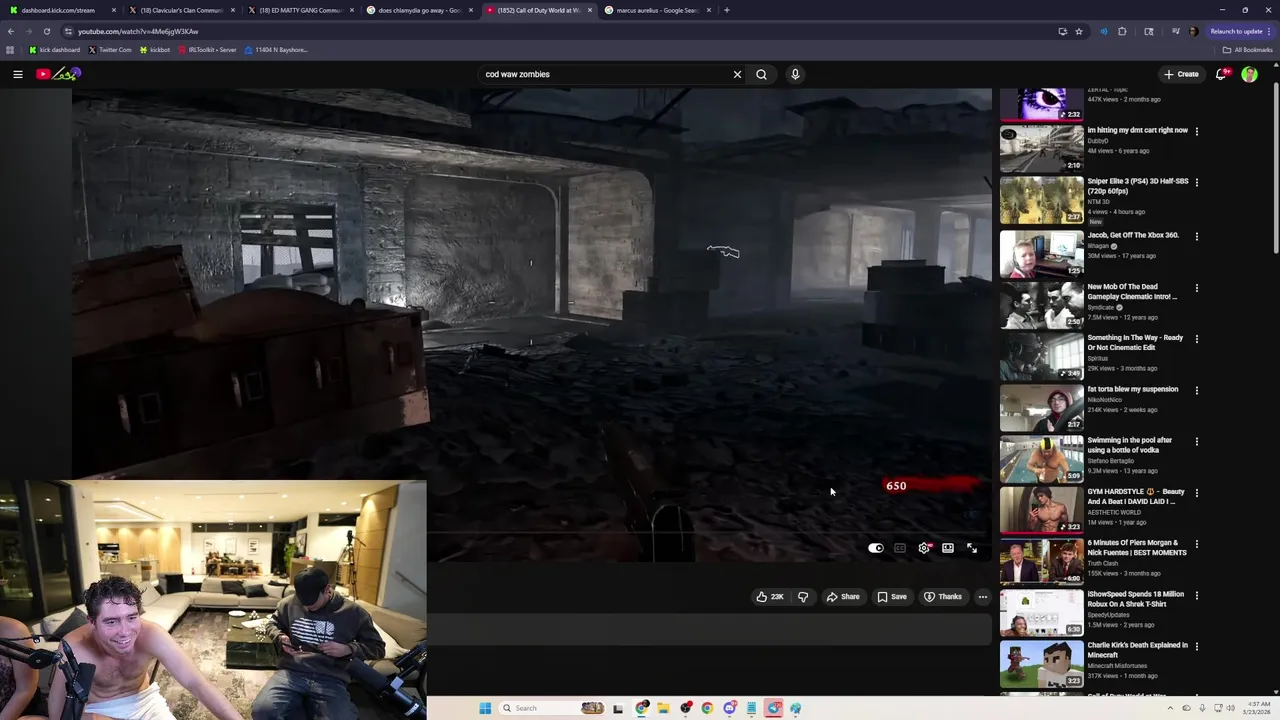This screenshot has height=720, width=1280.
Task: Switch to ED MATTY GANG Community tab
Action: click(300, 10)
